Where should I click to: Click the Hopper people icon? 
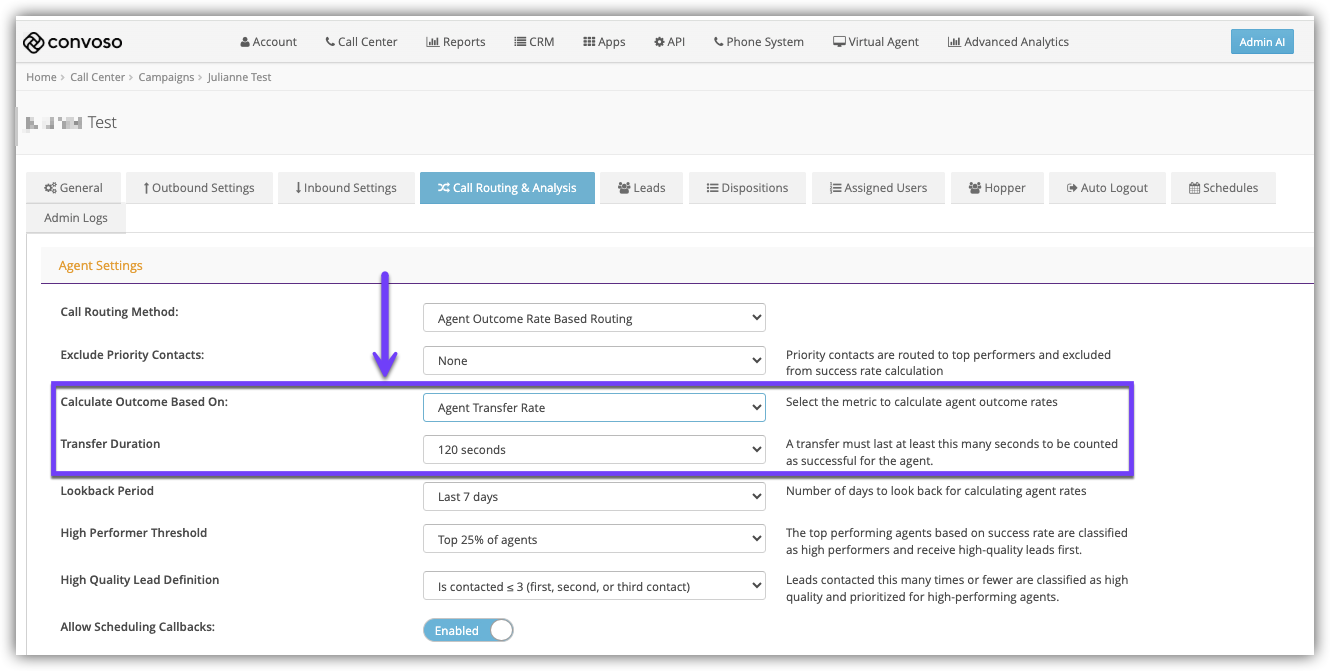[x=975, y=188]
